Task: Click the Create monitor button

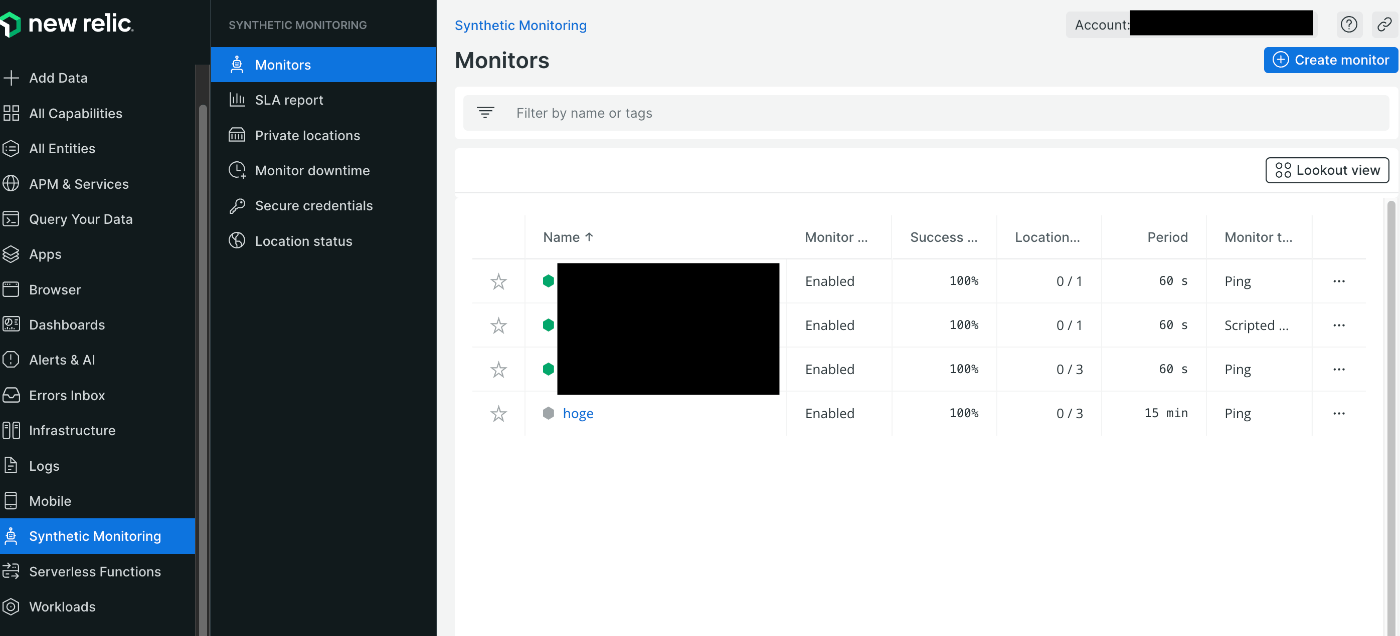Action: (x=1330, y=60)
